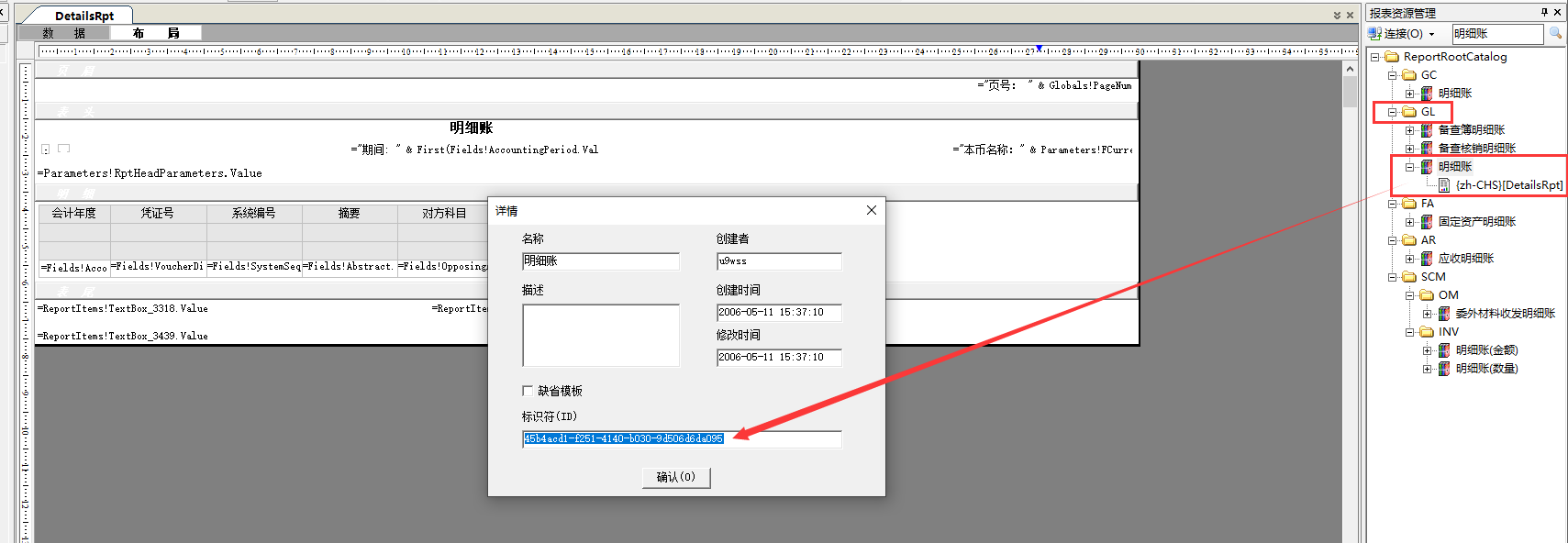Screen dimensions: 1568x543
Task: Select the {zh-CHS}[DetailsRpt] template document icon
Action: 1444,184
